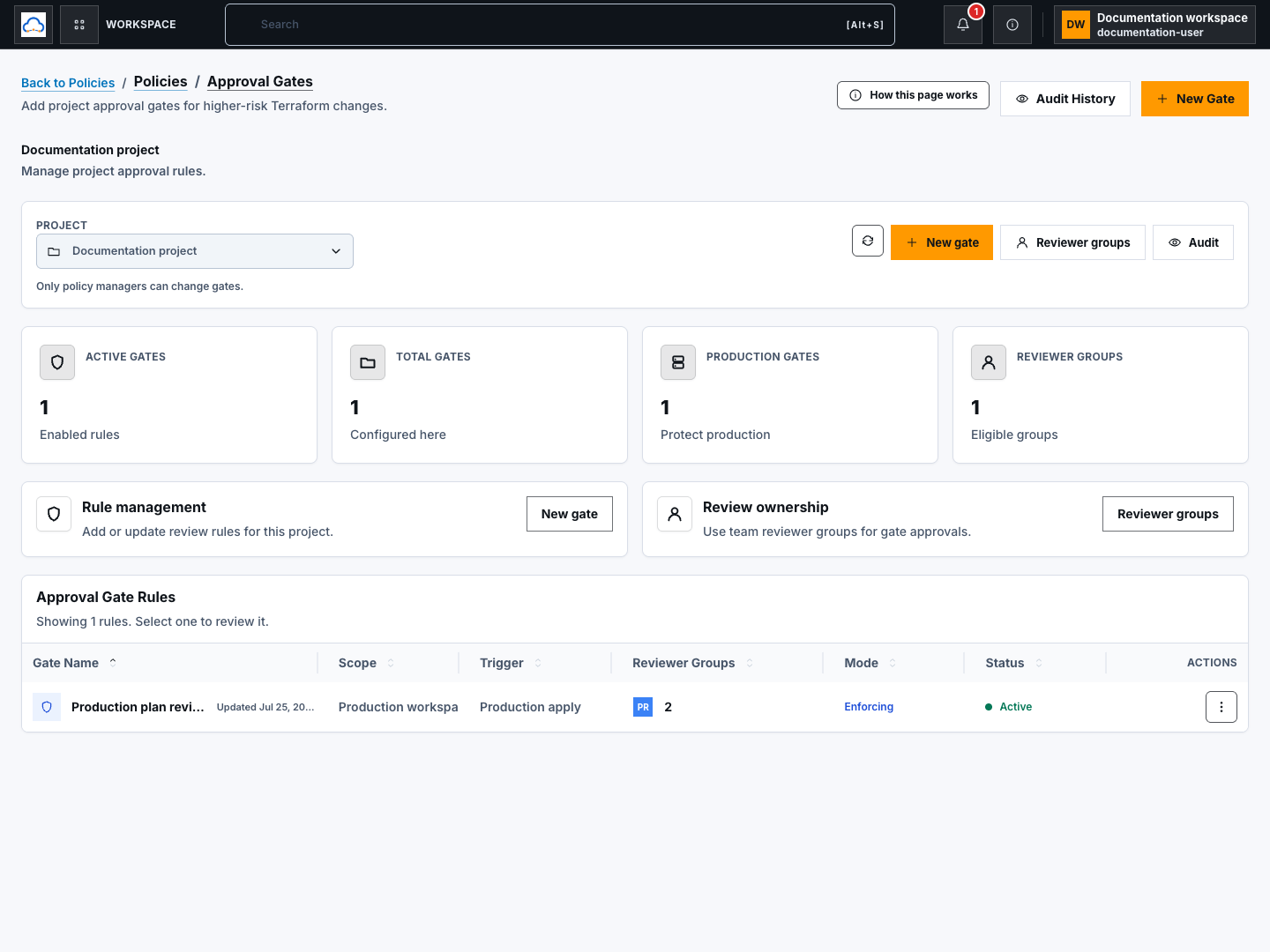
Task: Click Configured here text
Action: pyautogui.click(x=398, y=435)
